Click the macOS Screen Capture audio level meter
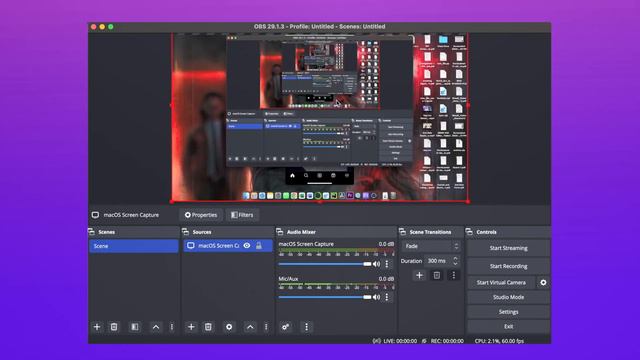This screenshot has width=640, height=360. click(336, 251)
